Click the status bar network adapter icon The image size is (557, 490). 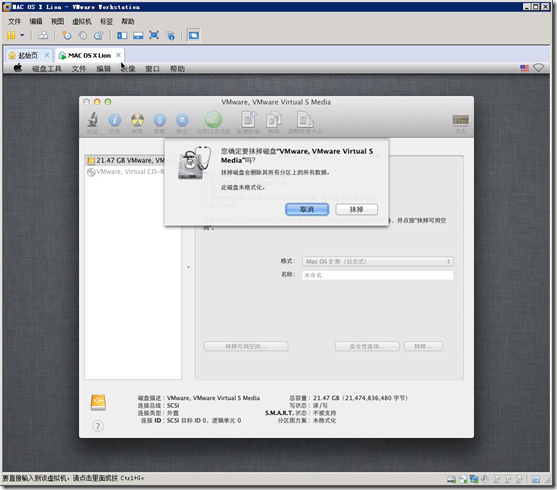tap(474, 479)
